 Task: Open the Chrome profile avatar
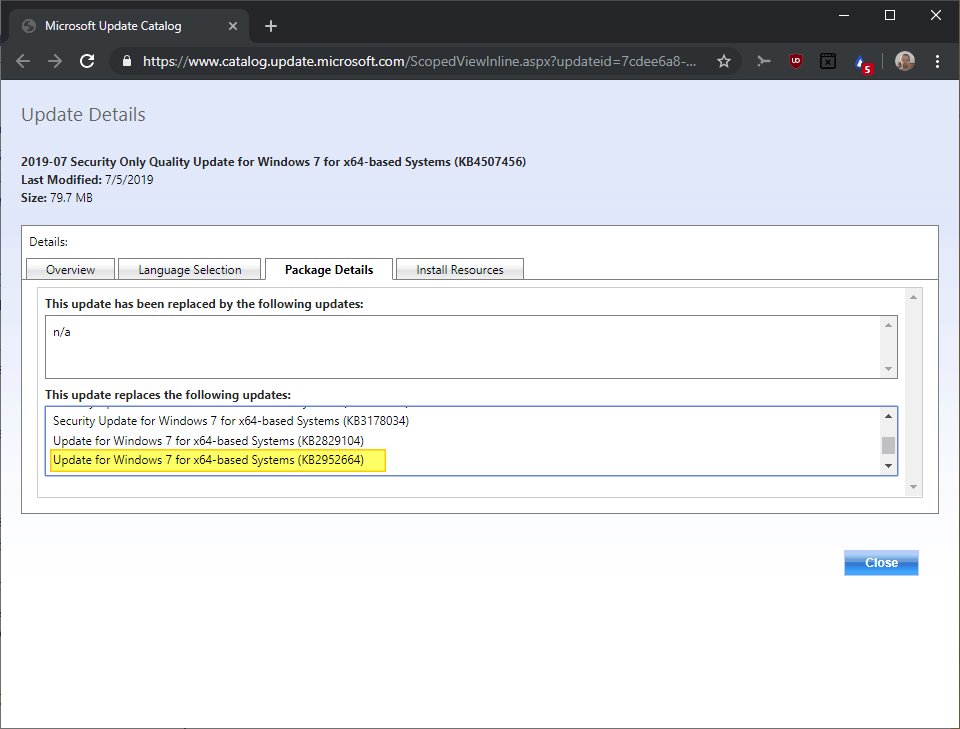coord(904,61)
